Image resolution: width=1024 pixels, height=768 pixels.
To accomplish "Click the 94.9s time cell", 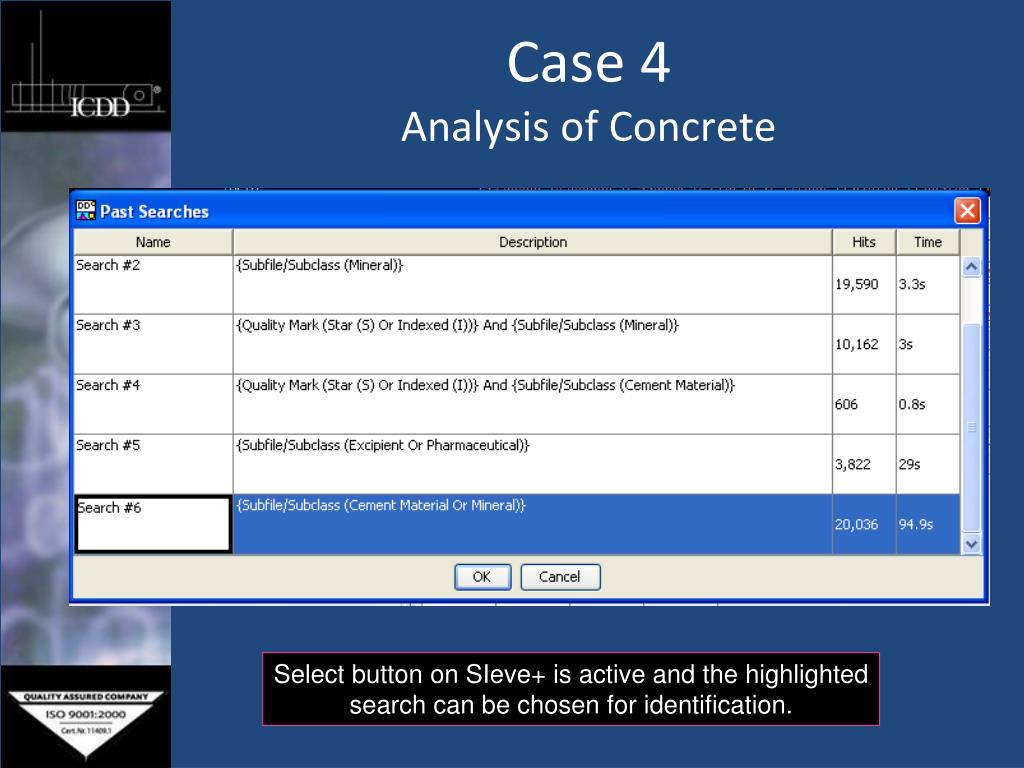I will 927,524.
